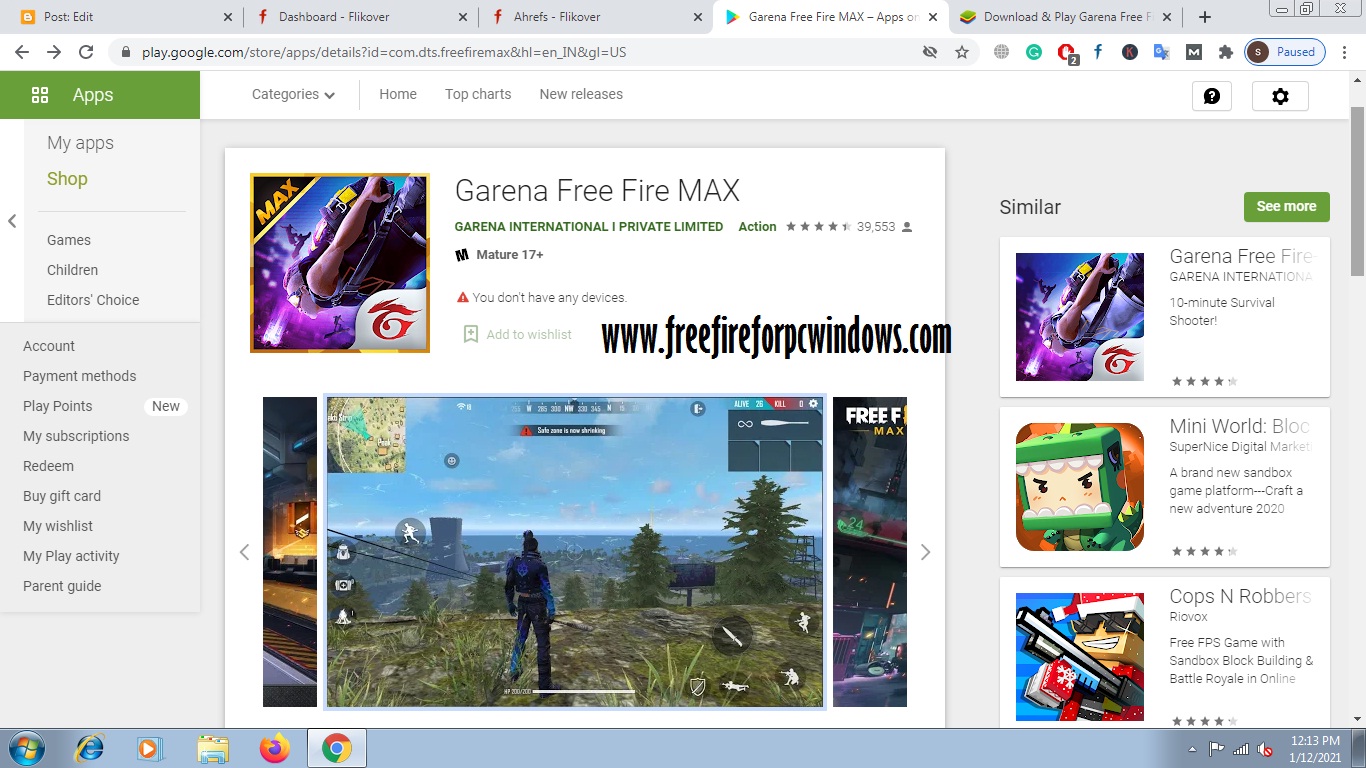
Task: Open the Extensions puzzle icon
Action: pyautogui.click(x=1225, y=52)
